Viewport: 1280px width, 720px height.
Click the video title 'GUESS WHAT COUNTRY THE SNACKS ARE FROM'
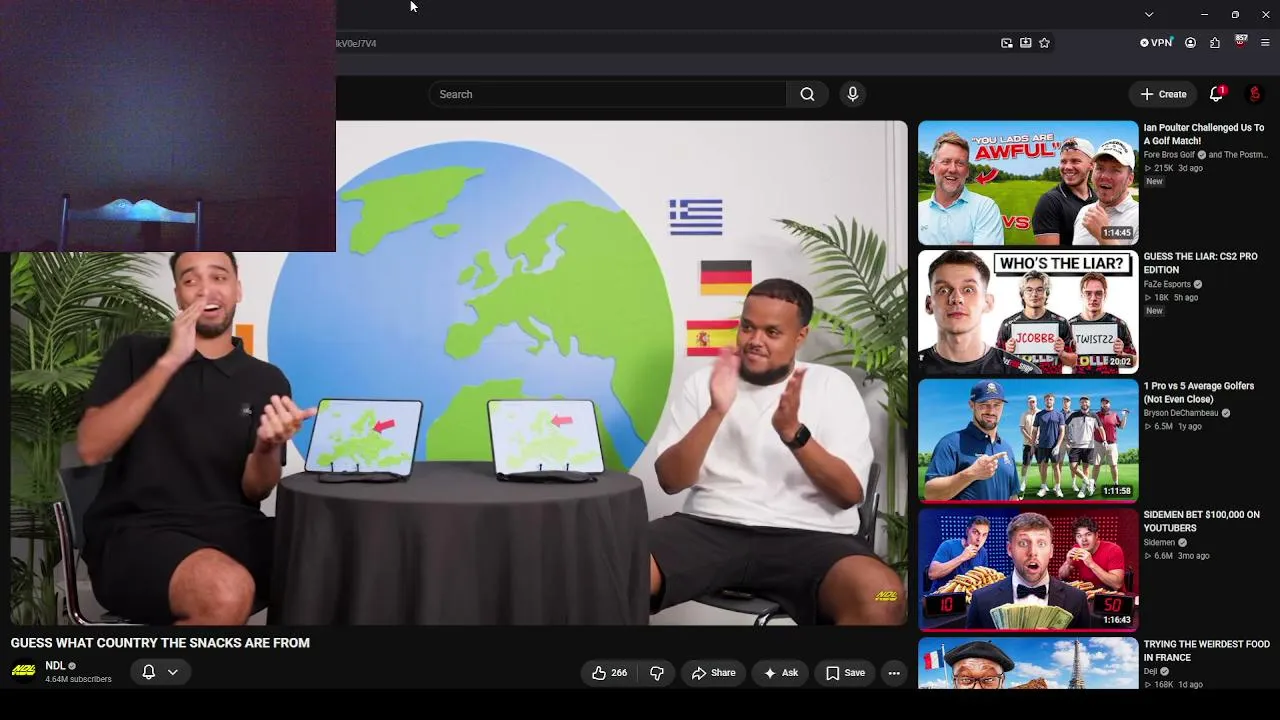point(160,643)
